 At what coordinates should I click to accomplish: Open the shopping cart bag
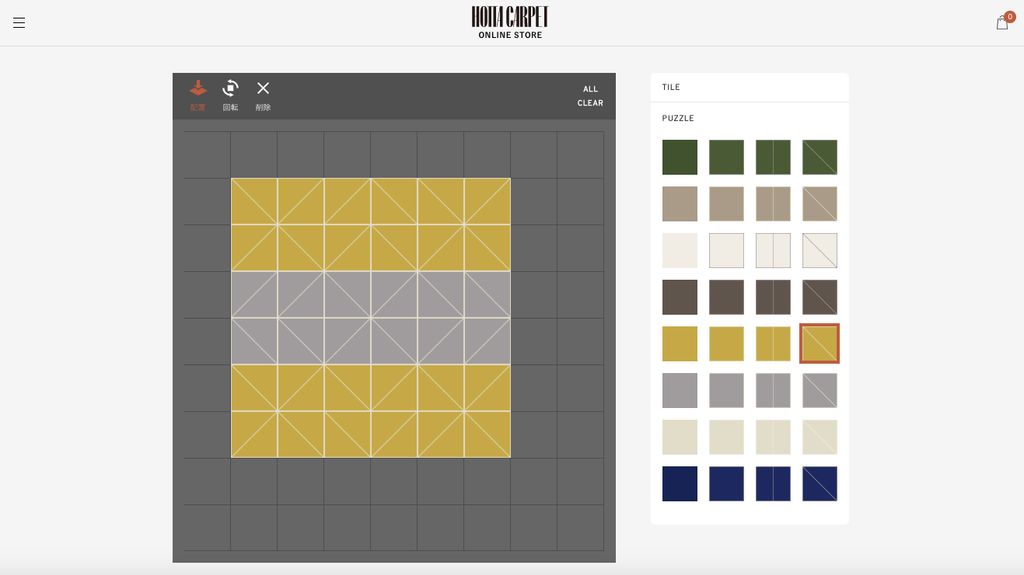tap(1002, 22)
